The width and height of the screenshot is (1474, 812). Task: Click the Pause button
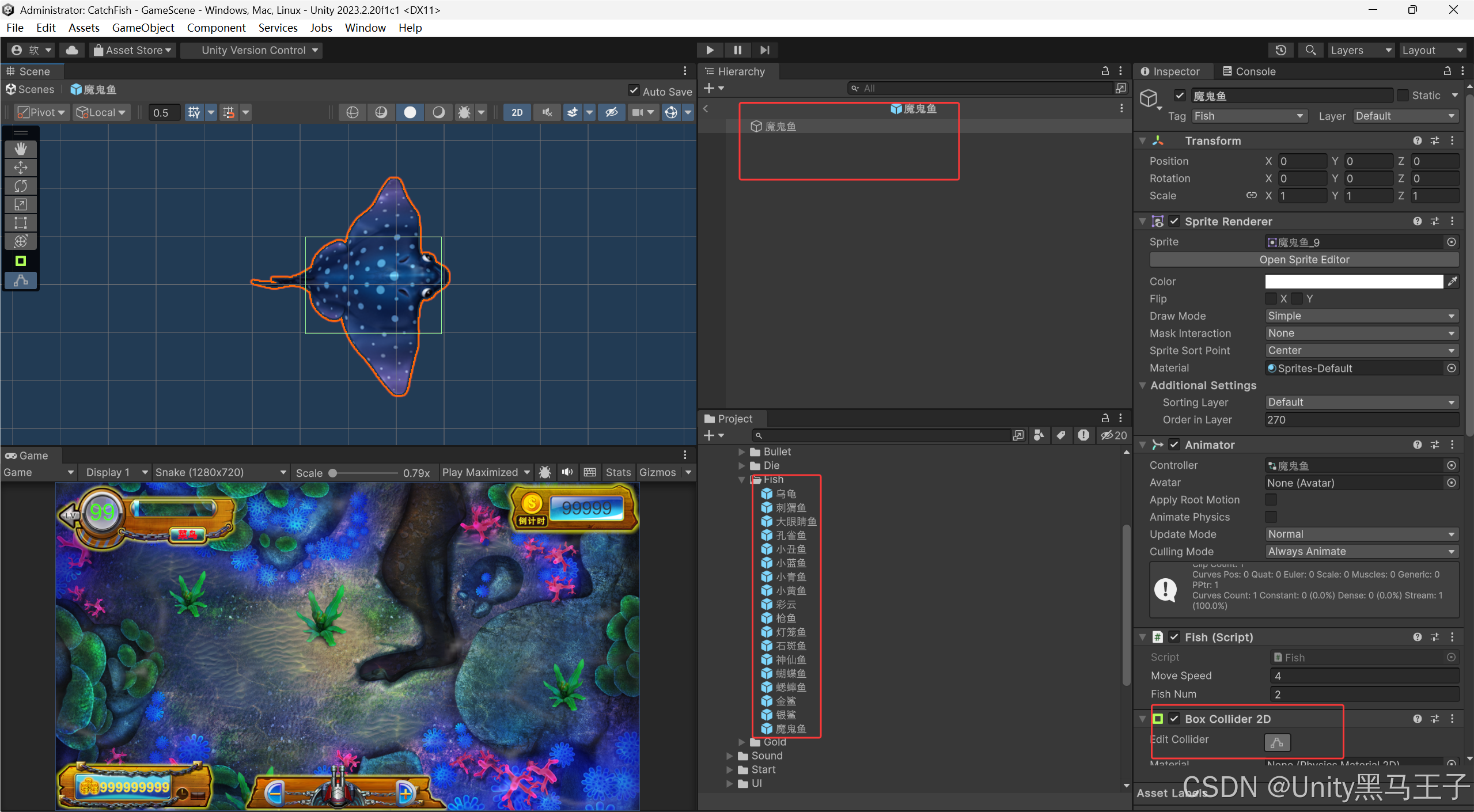pos(737,50)
